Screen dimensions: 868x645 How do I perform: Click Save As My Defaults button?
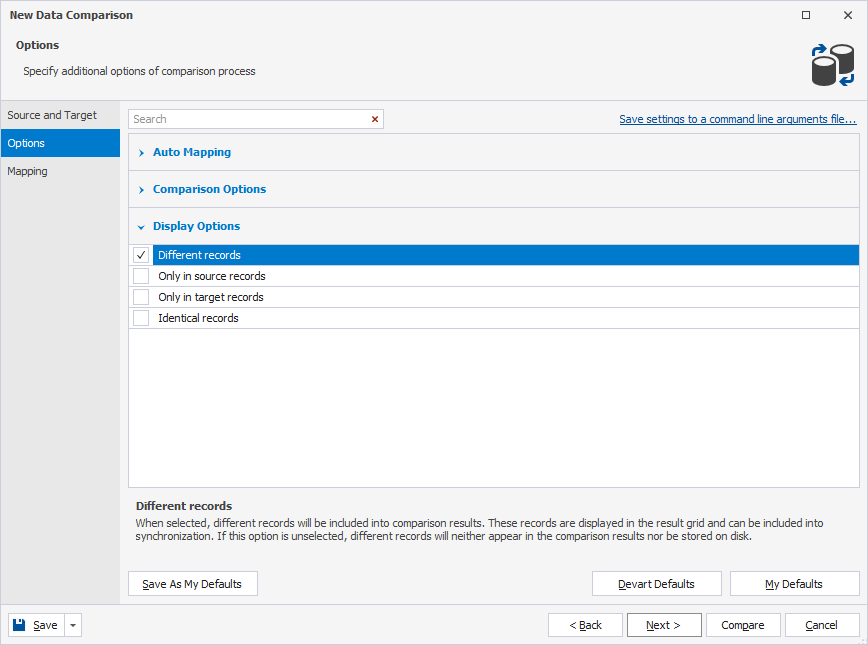[x=192, y=584]
